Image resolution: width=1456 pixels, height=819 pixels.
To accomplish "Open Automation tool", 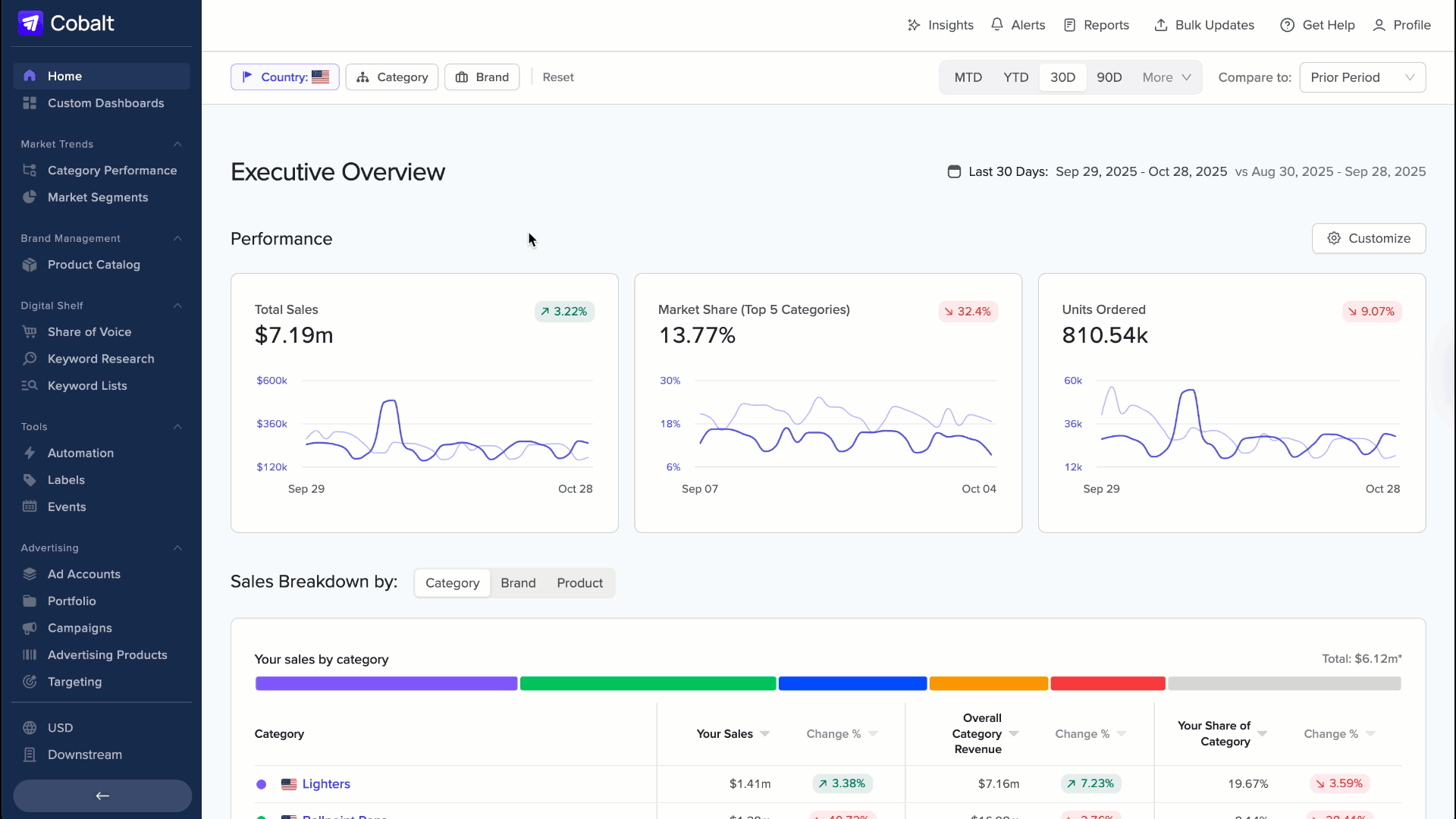I will [x=102, y=453].
